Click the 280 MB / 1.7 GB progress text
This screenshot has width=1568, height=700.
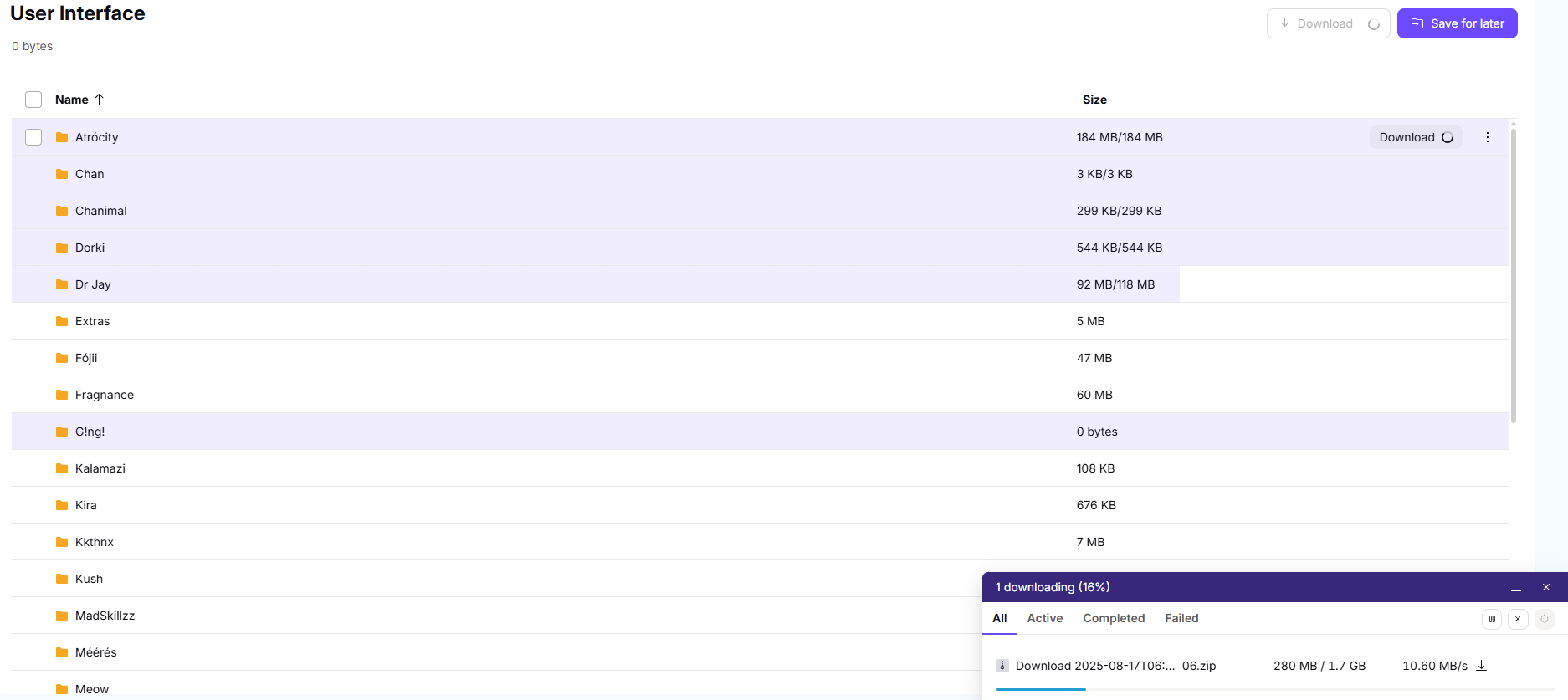[1319, 666]
